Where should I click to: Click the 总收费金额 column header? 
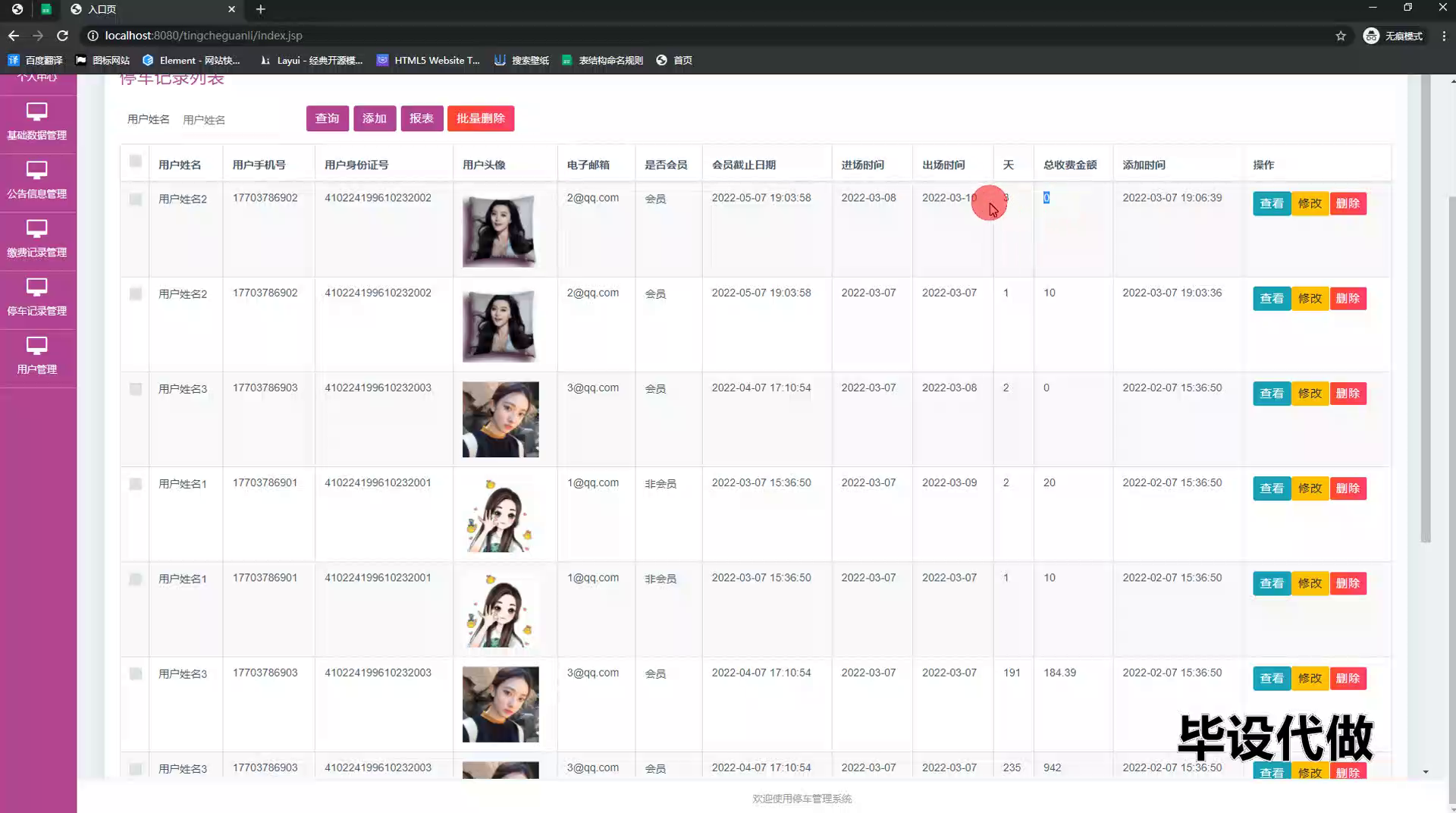(x=1069, y=165)
